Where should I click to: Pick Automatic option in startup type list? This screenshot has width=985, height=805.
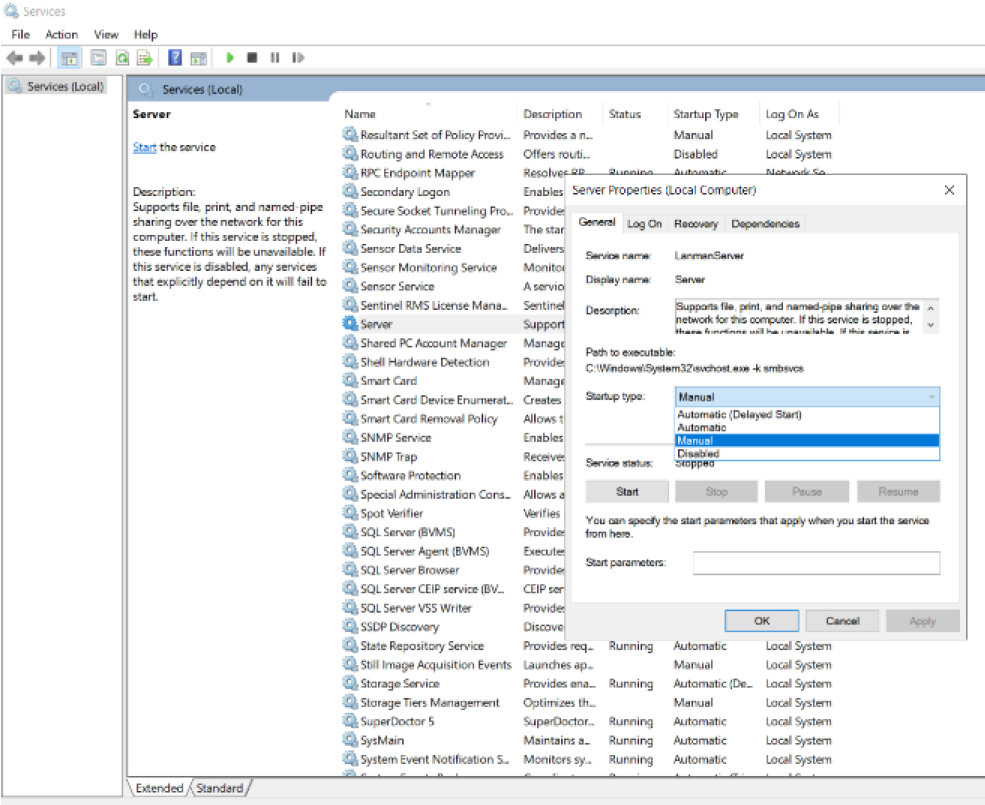702,427
